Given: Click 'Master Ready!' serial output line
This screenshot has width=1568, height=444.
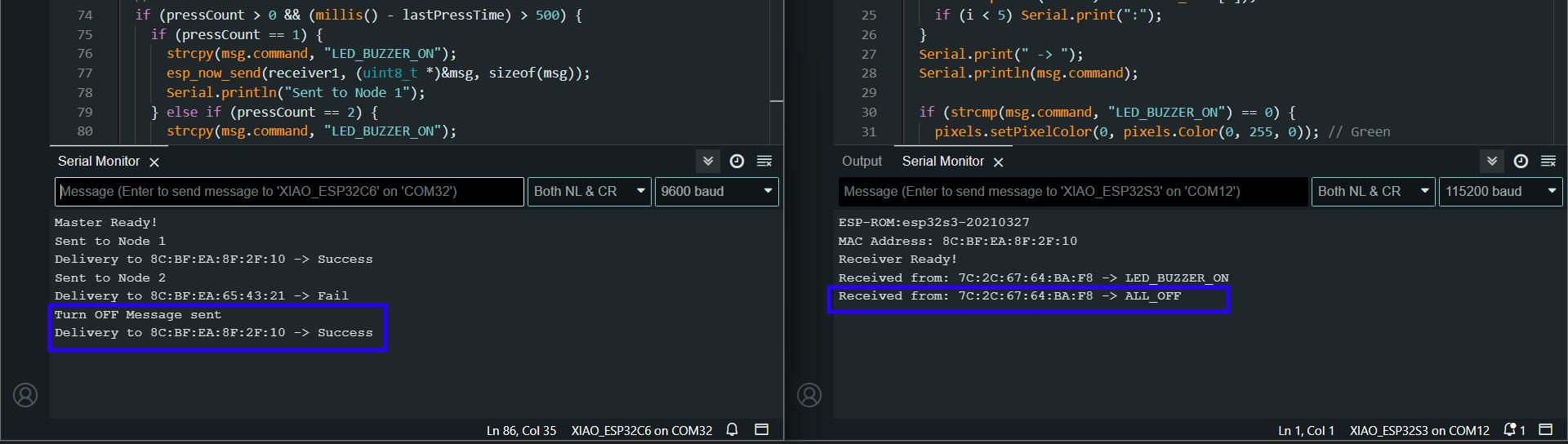Looking at the screenshot, I should pyautogui.click(x=105, y=222).
